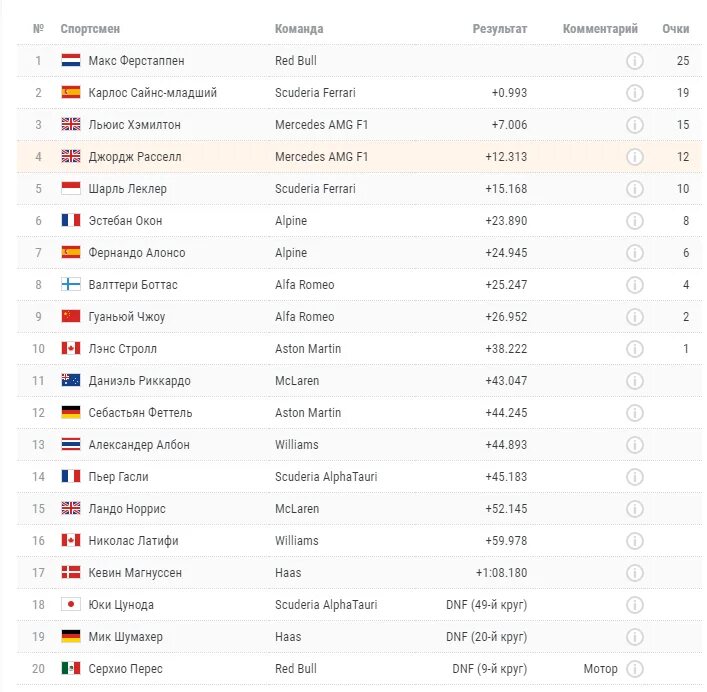Click the Chinese flag in row nine
This screenshot has height=692, width=707.
point(71,316)
